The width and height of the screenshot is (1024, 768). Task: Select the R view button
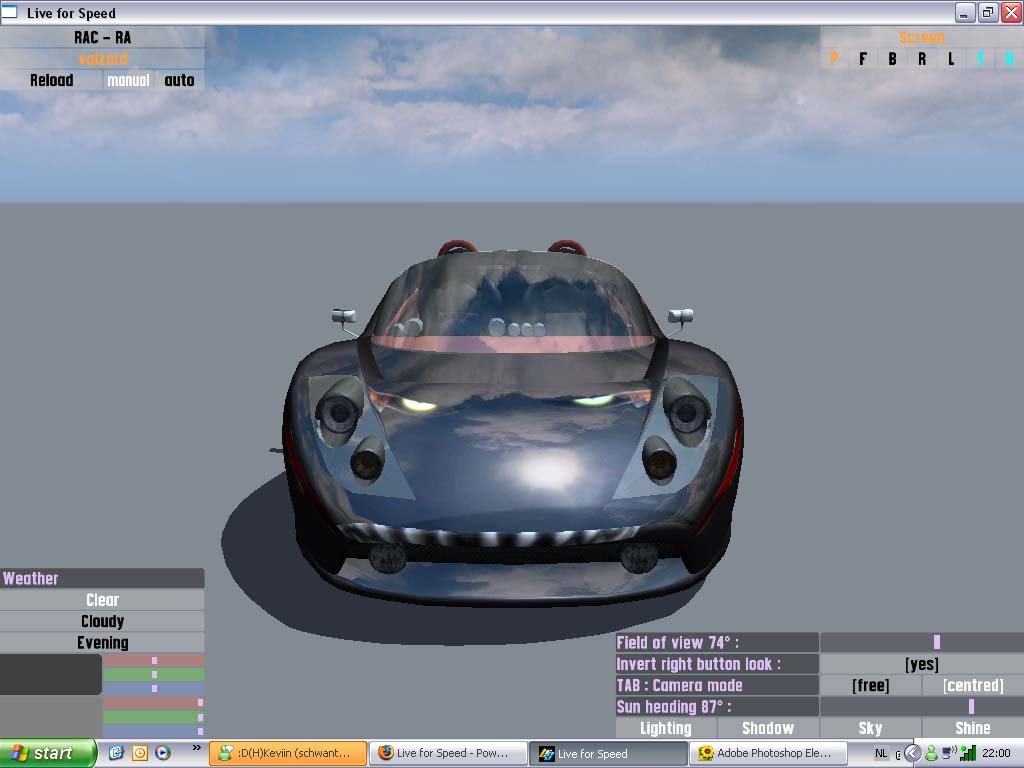(921, 59)
